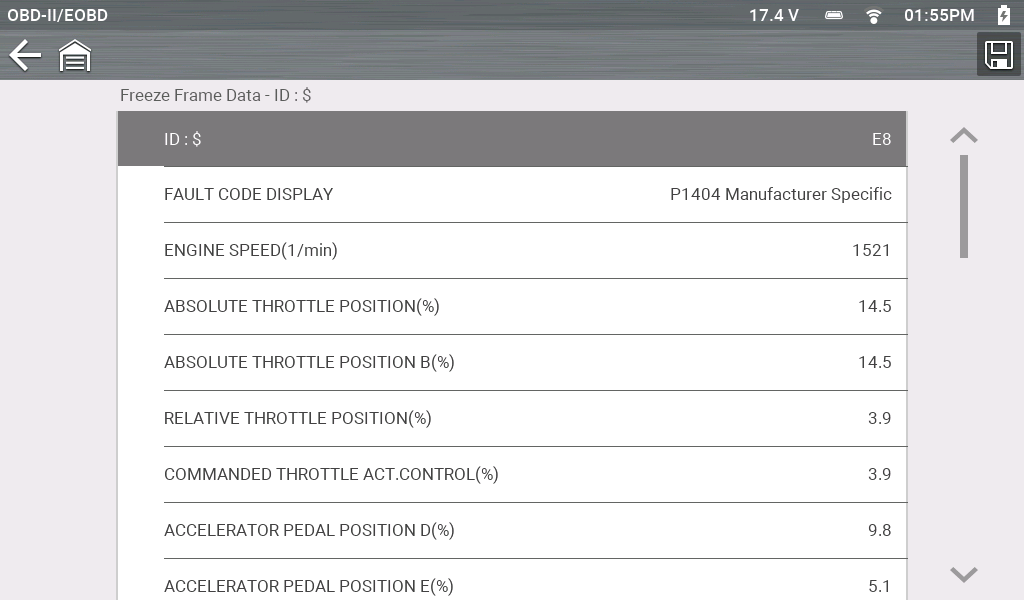Select the FAULT CODE DISPLAY row
1024x600 pixels.
[512, 194]
